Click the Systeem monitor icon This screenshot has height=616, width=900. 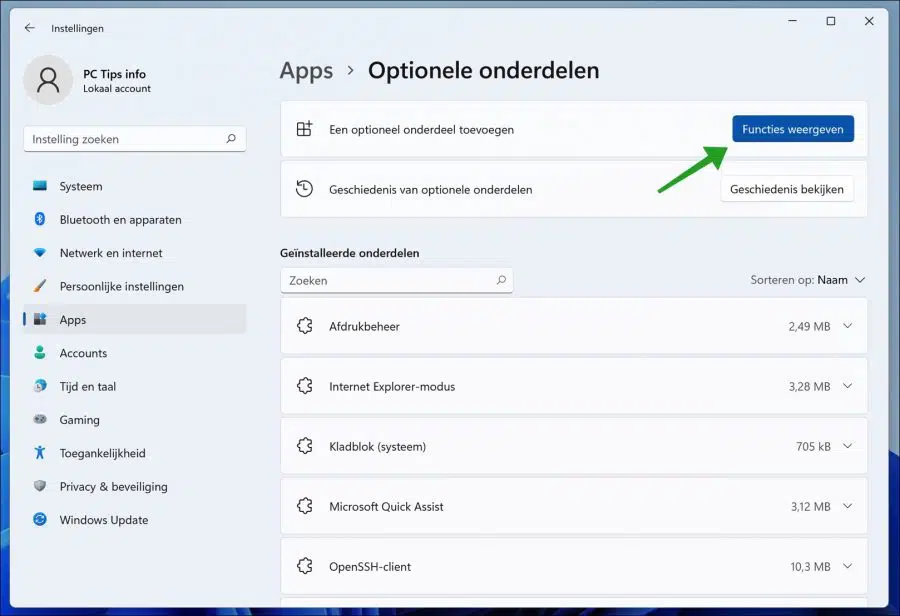click(x=40, y=185)
